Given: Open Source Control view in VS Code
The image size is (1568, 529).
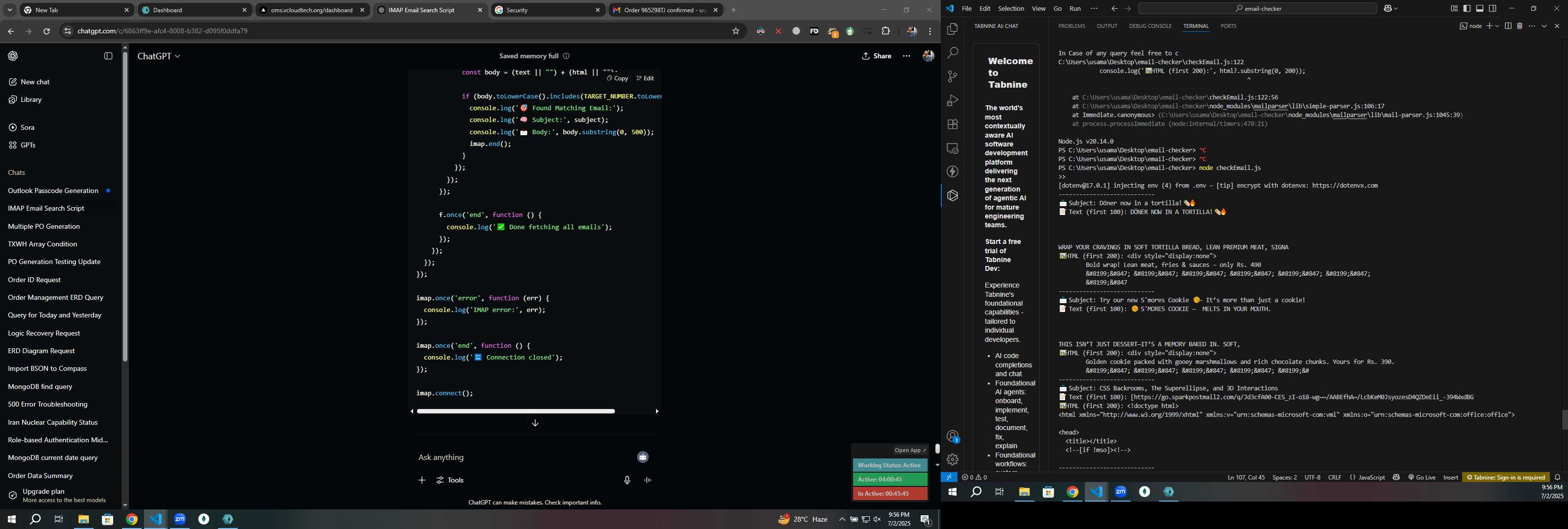Looking at the screenshot, I should (953, 77).
